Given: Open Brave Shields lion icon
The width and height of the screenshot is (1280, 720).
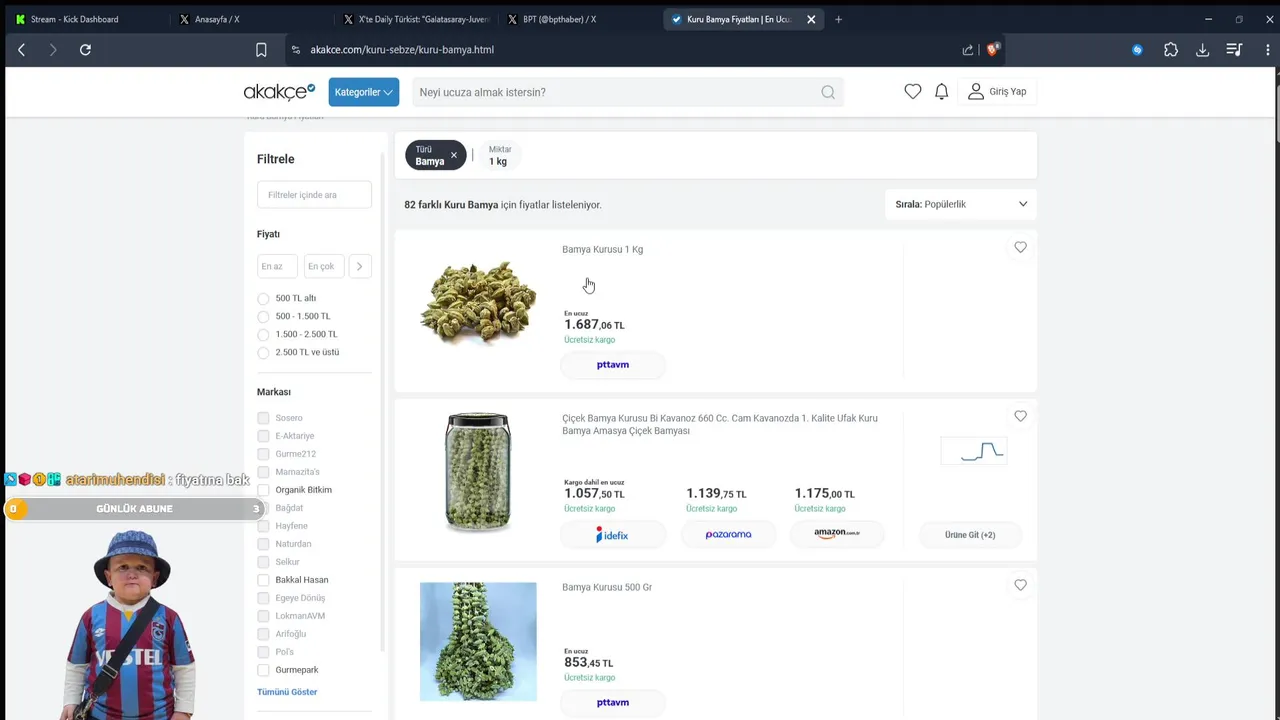Looking at the screenshot, I should click(x=992, y=49).
